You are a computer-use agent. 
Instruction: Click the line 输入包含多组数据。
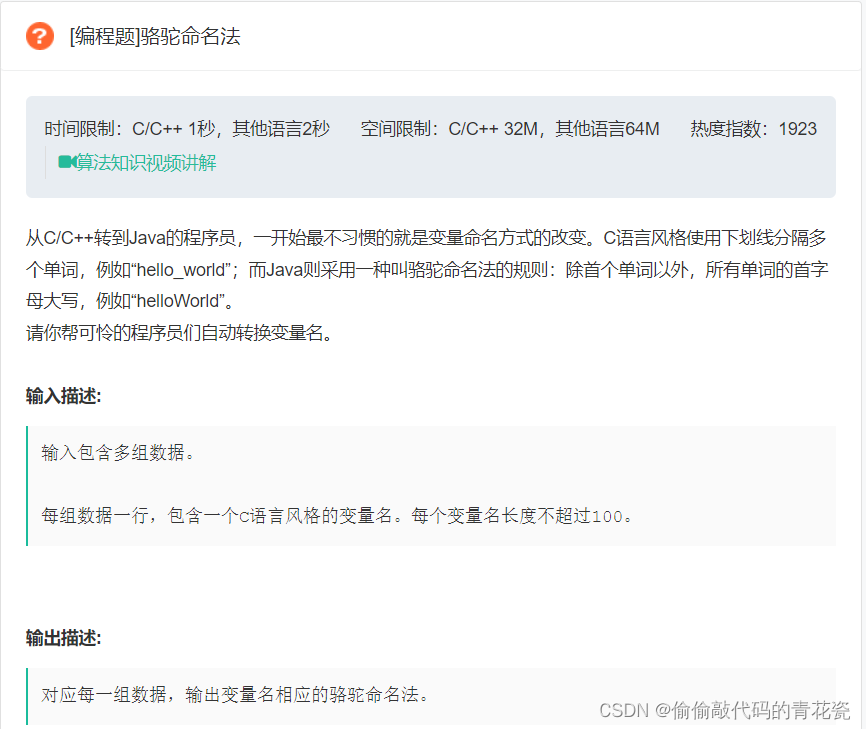pyautogui.click(x=118, y=453)
